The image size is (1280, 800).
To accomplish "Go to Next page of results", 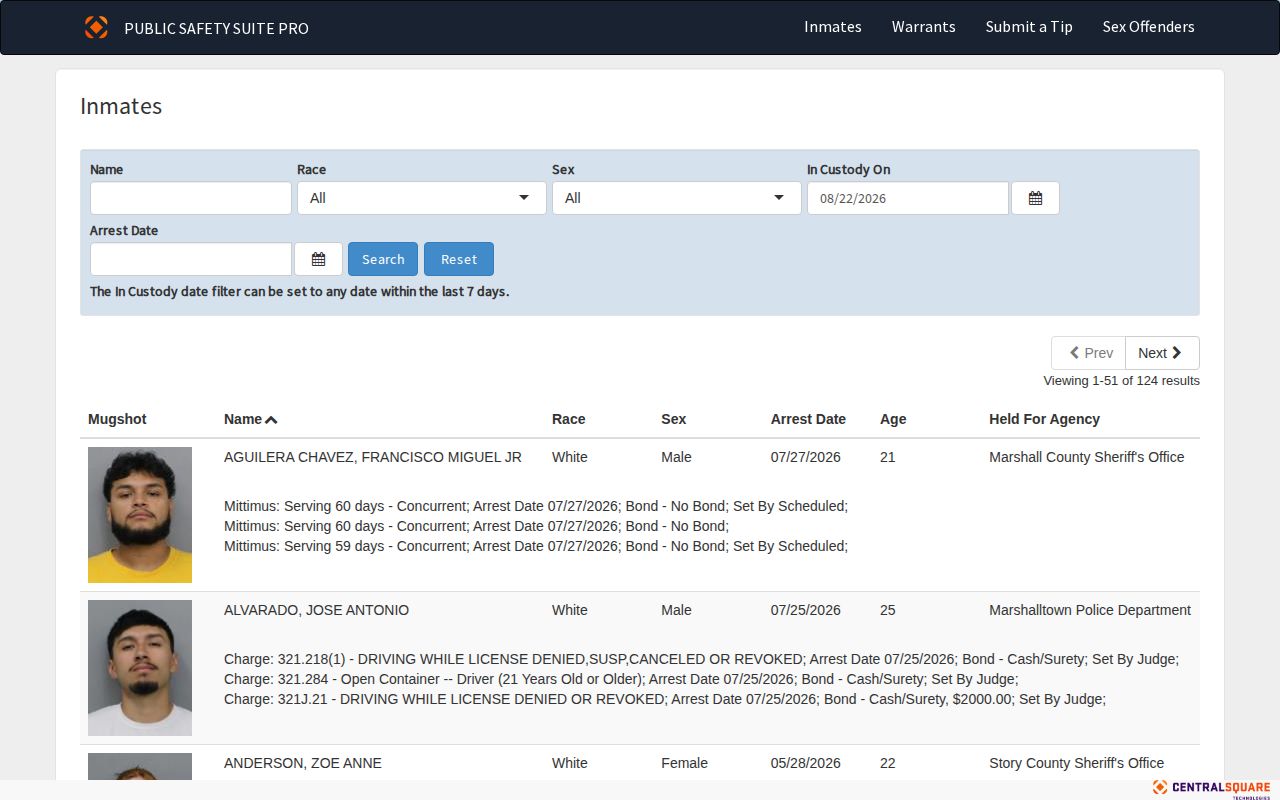I will 1162,353.
